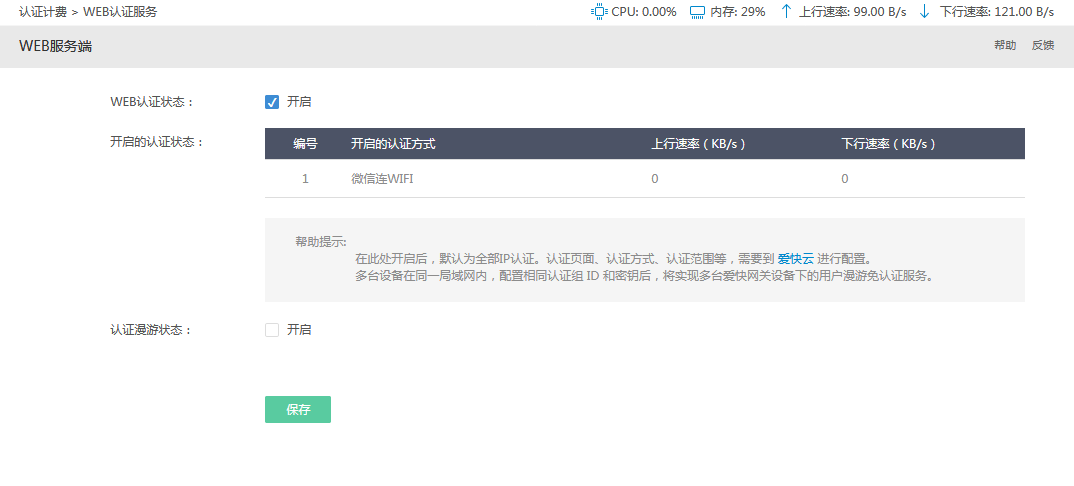Click the WEB认证服务 breadcrumb
The height and width of the screenshot is (486, 1074).
[120, 12]
